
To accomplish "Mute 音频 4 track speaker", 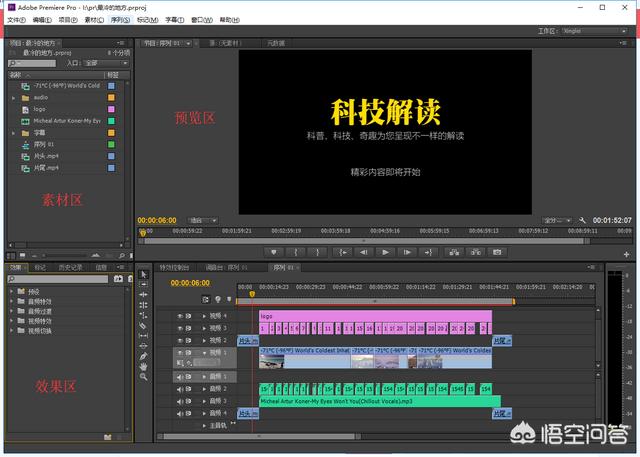I will point(180,413).
